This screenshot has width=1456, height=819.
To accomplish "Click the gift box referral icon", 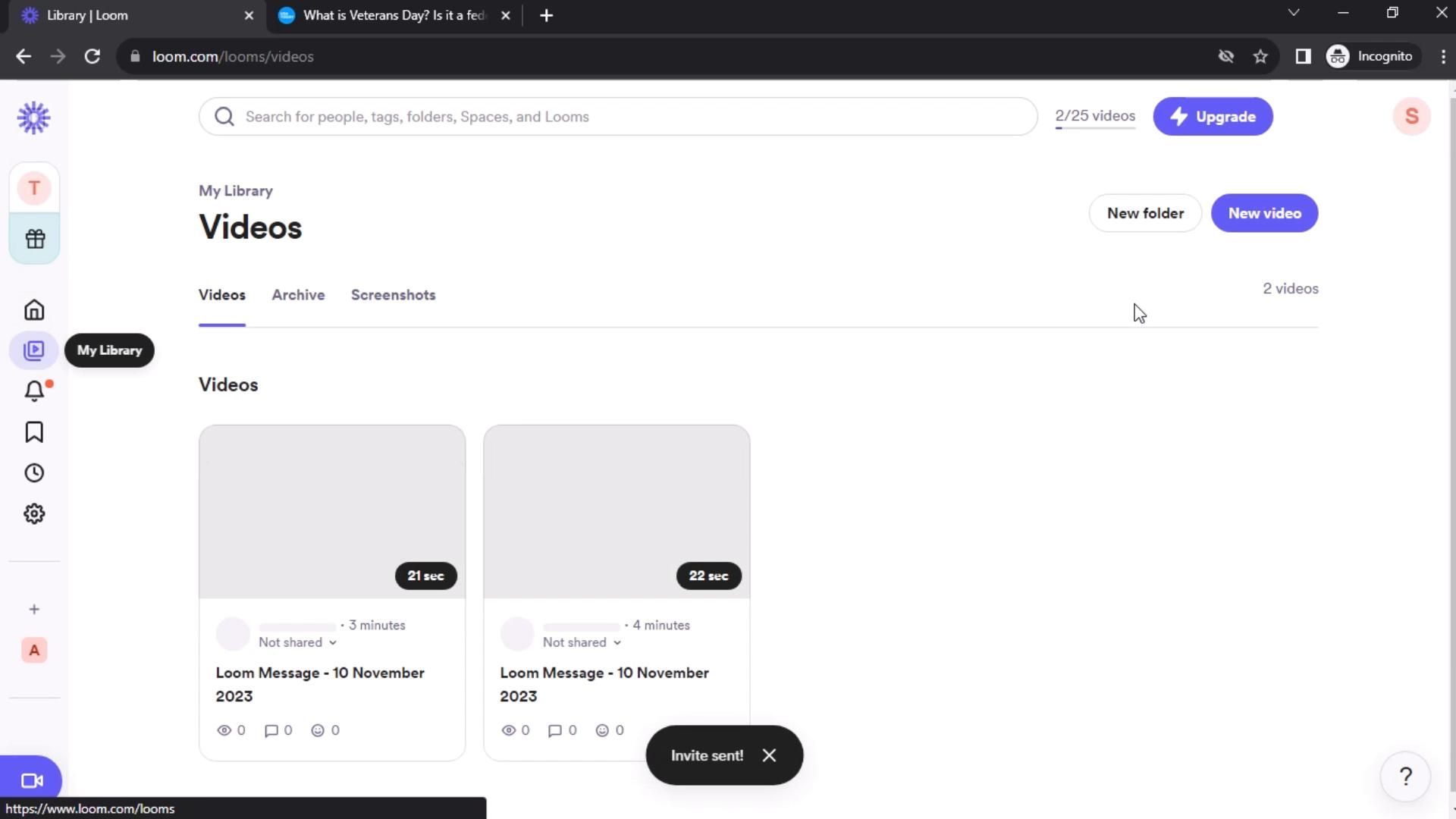I will 35,239.
